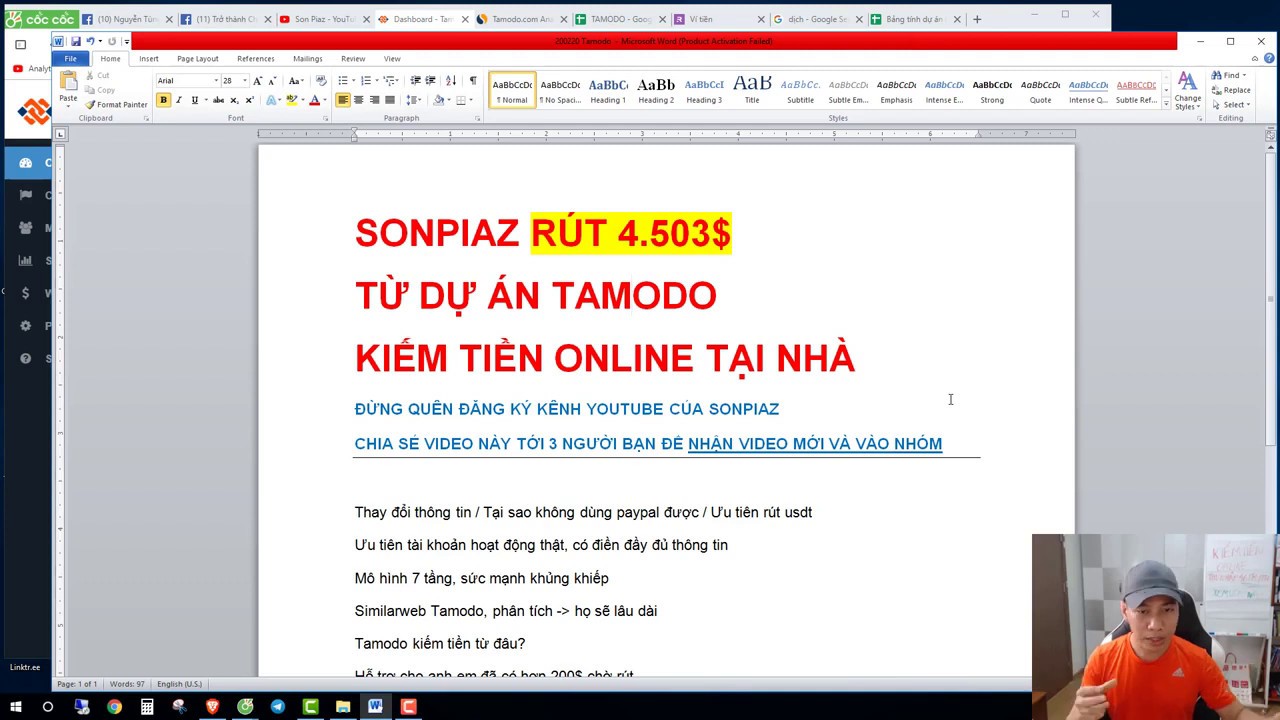Click Clear Formatting icon
1280x720 pixels.
(x=321, y=80)
